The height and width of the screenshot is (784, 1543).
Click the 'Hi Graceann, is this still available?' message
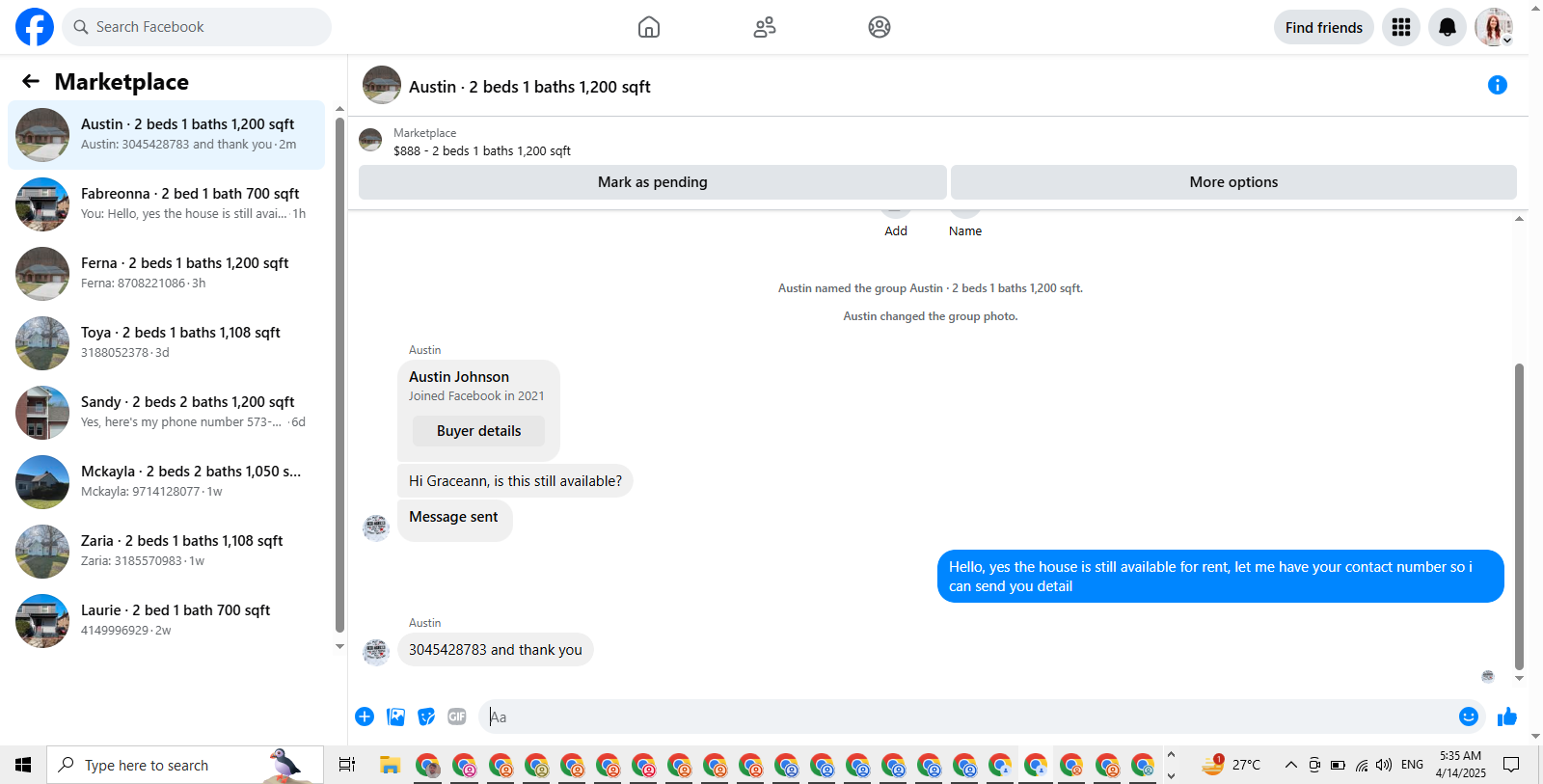pyautogui.click(x=515, y=481)
